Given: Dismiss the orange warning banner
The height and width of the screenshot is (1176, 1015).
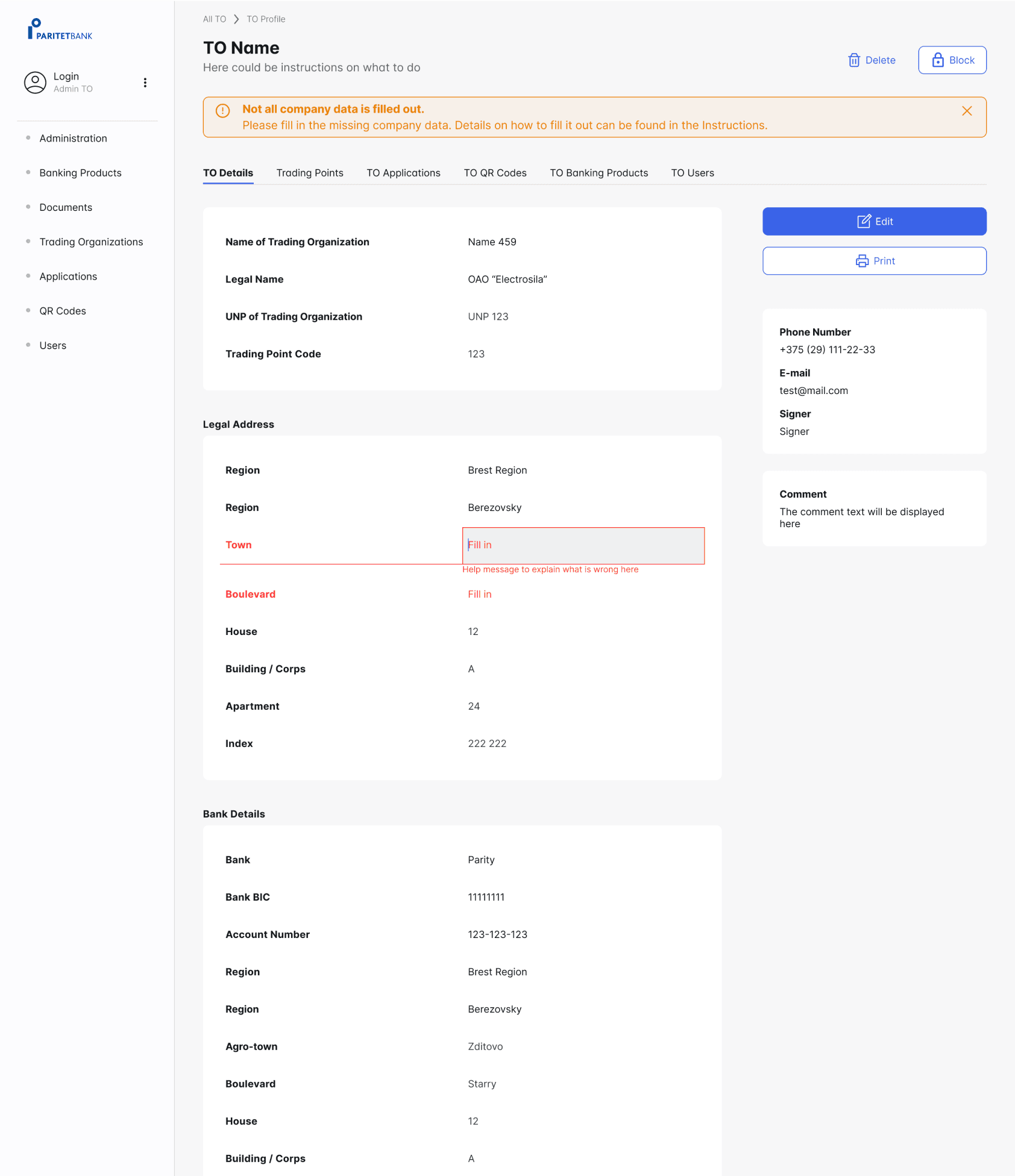Looking at the screenshot, I should (x=967, y=111).
